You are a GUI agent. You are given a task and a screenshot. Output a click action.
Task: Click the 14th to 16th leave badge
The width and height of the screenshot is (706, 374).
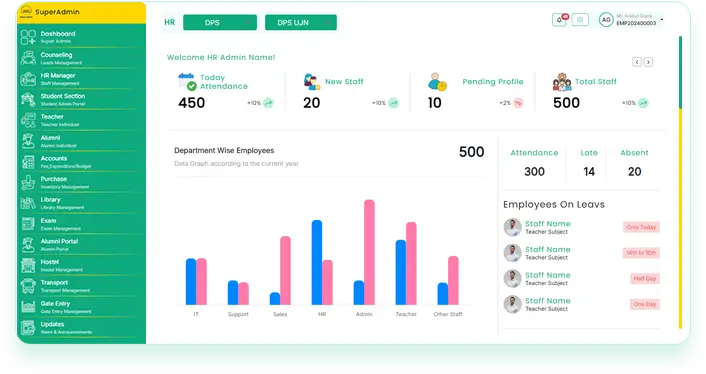(x=641, y=253)
